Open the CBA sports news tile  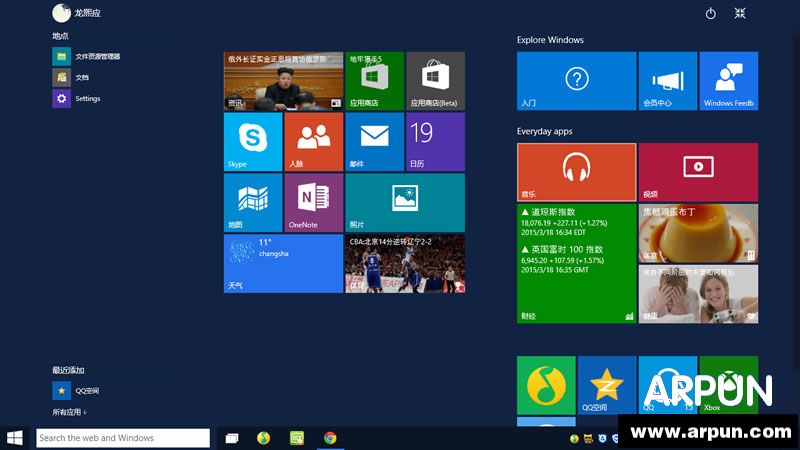pos(405,263)
